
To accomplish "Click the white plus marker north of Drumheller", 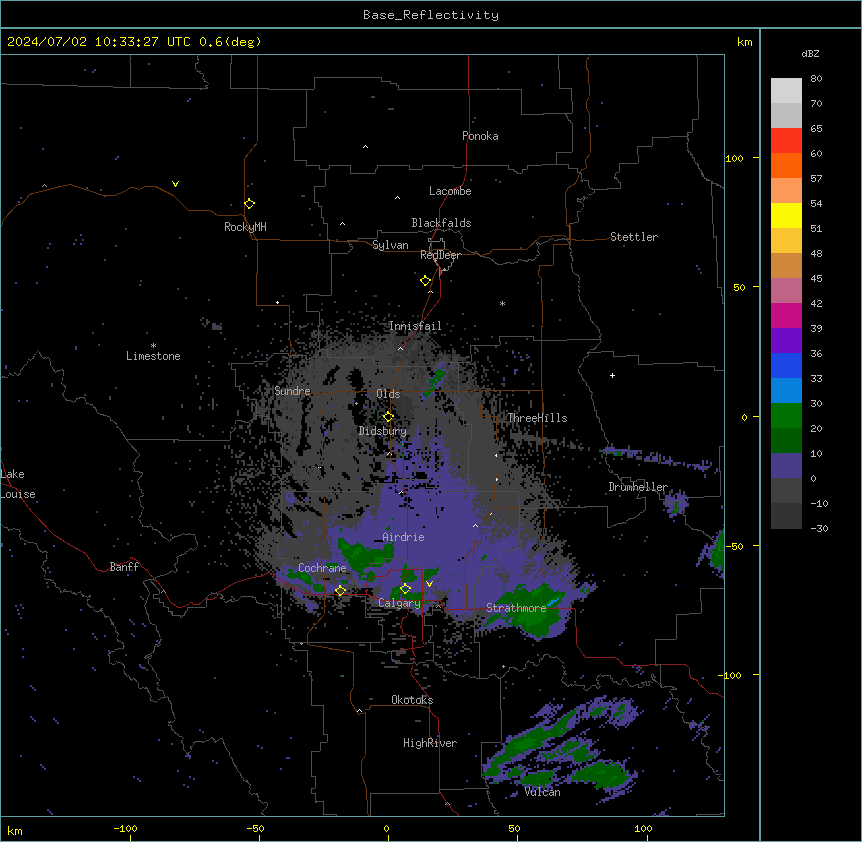I will [x=612, y=375].
